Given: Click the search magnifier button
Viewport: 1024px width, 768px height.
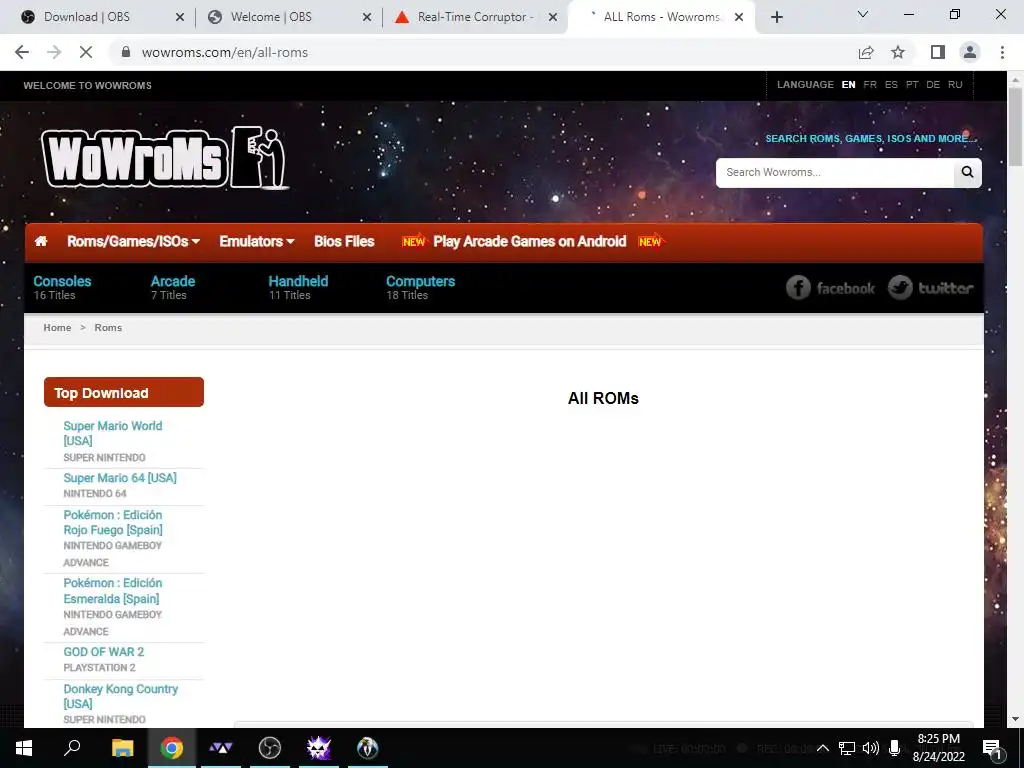Looking at the screenshot, I should click(x=967, y=172).
